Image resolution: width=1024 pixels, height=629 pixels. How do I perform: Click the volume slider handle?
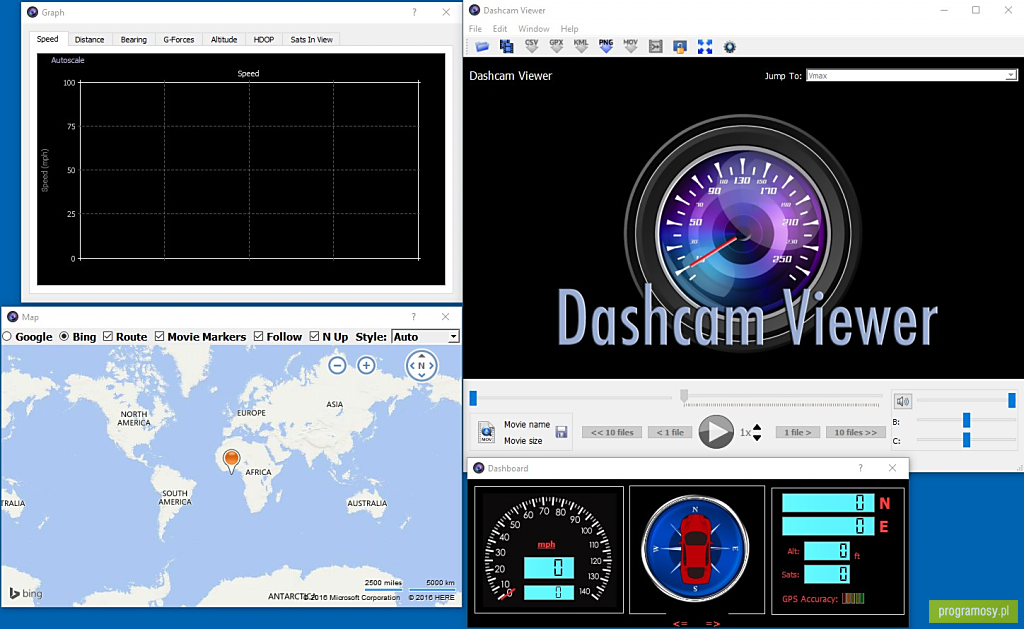(x=1012, y=400)
